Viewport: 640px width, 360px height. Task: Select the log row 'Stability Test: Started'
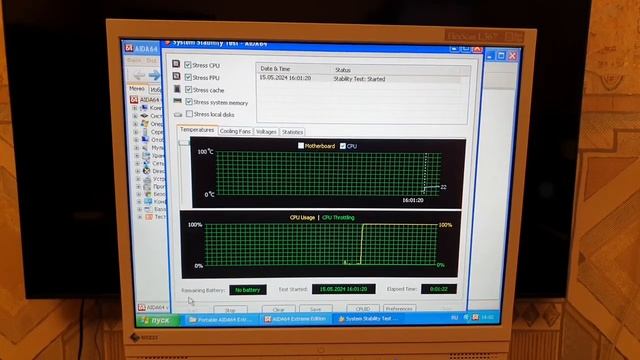pos(361,79)
